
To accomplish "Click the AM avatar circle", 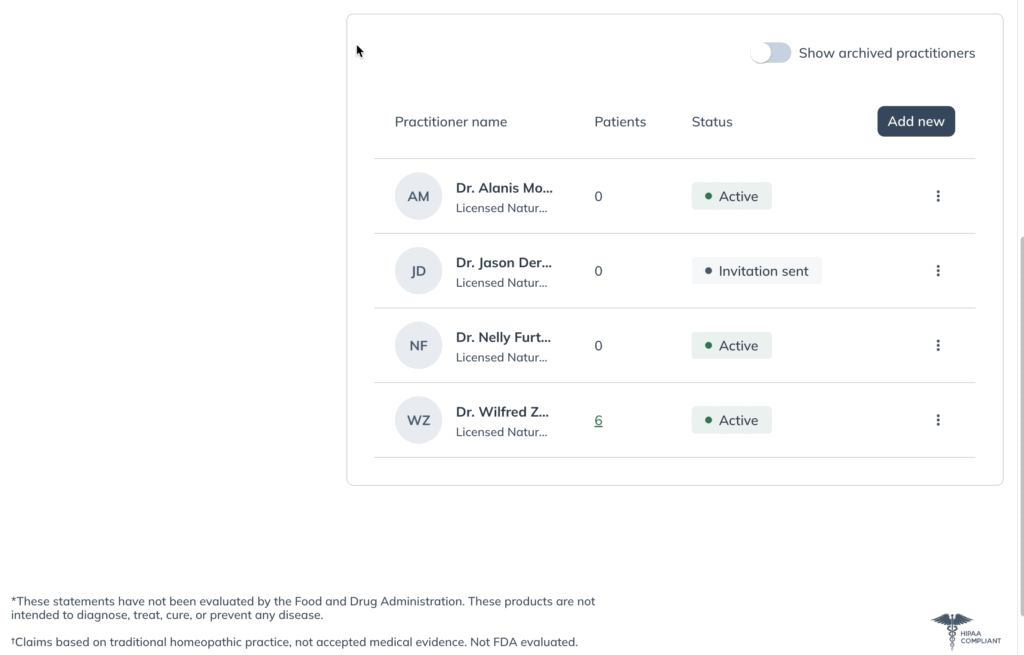I will point(419,196).
